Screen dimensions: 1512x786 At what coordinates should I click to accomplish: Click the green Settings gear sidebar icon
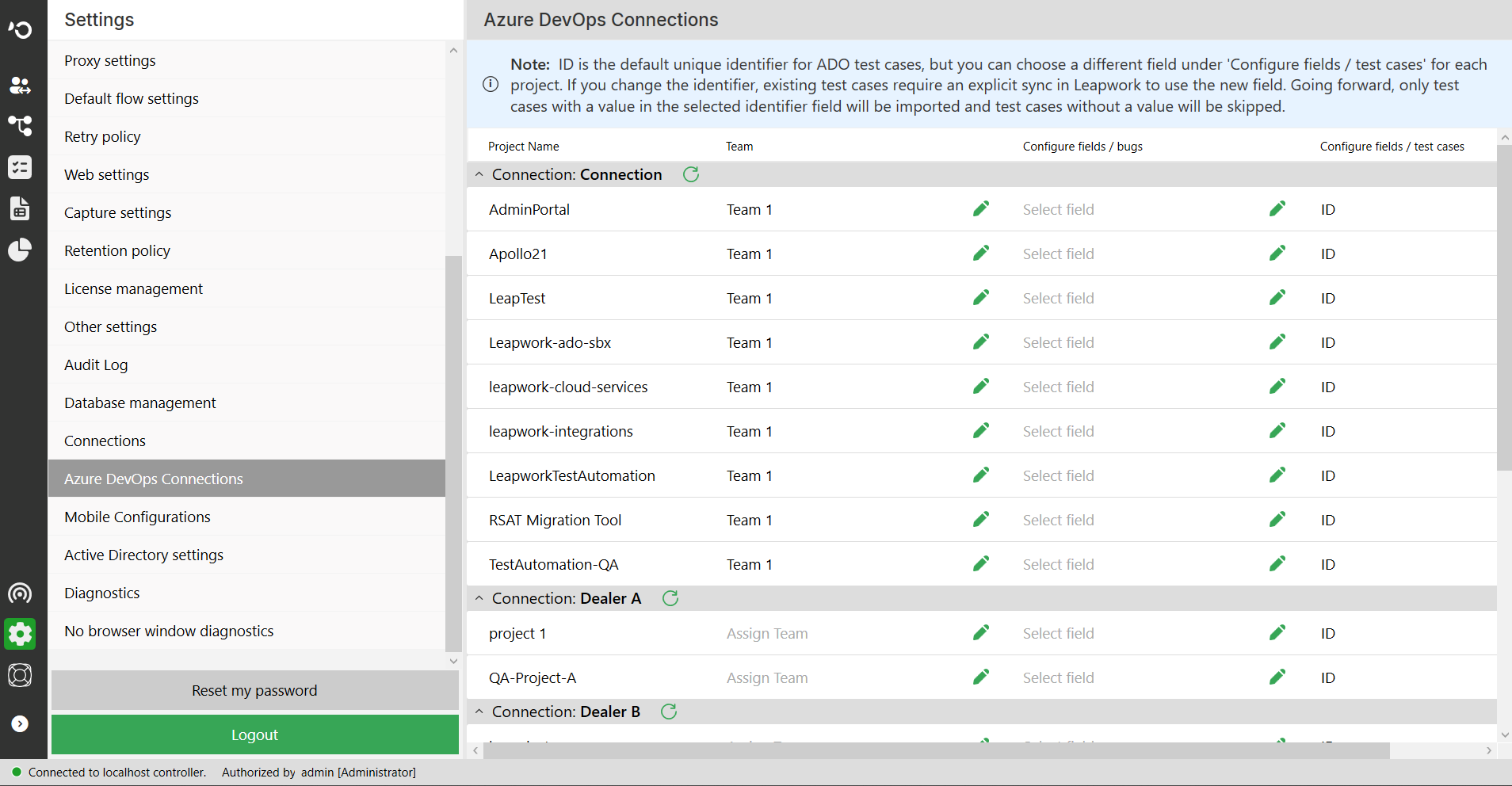[x=20, y=634]
